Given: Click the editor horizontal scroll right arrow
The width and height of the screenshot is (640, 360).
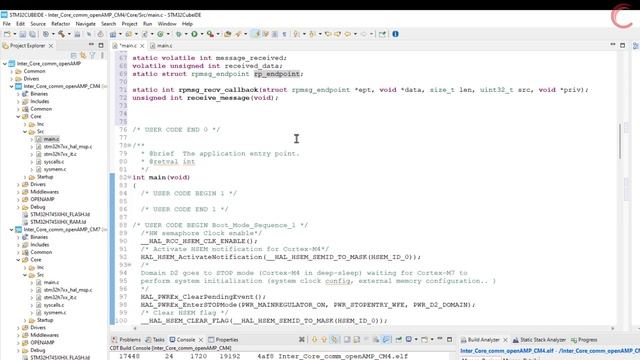Looking at the screenshot, I should pos(612,328).
